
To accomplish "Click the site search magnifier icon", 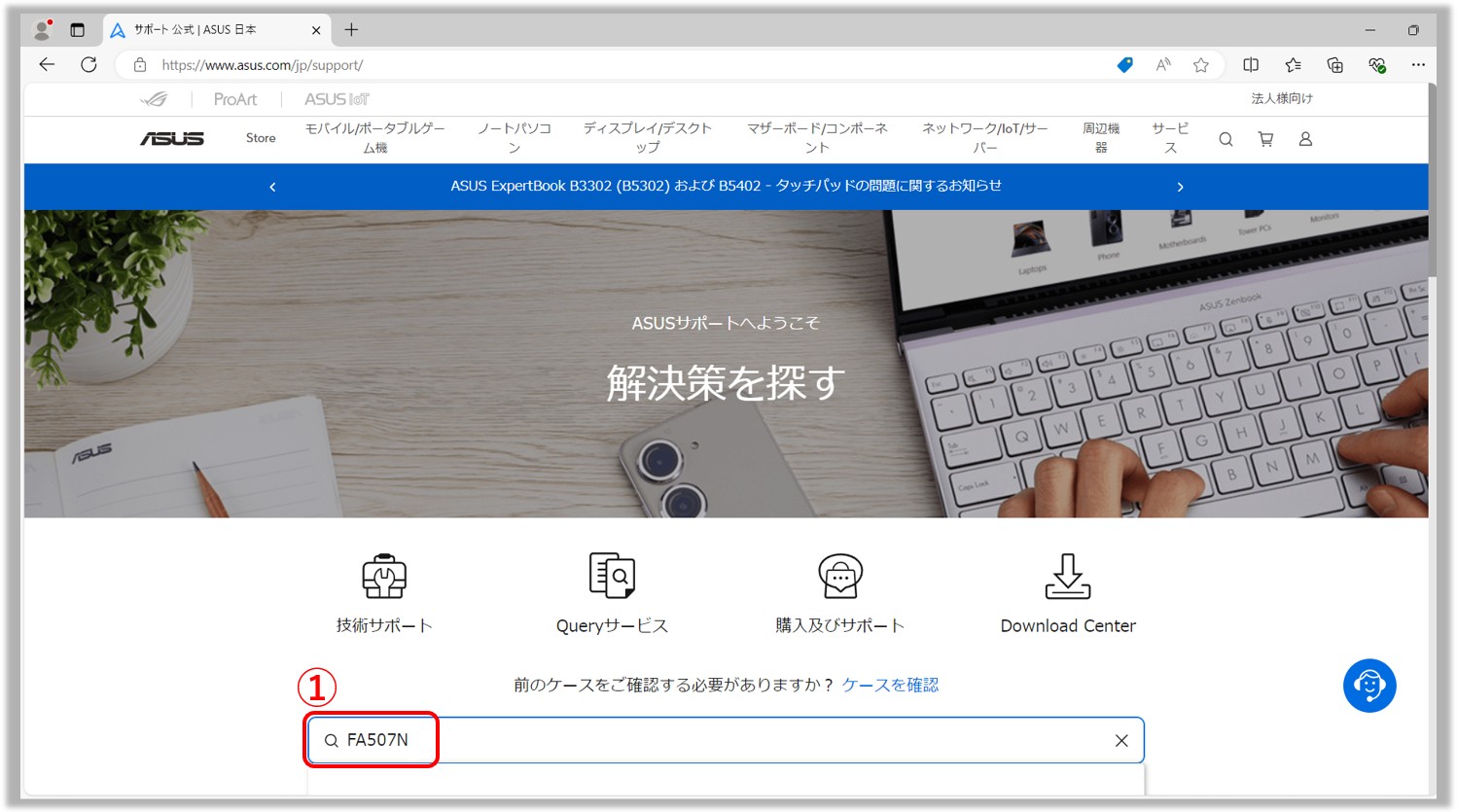I will 1226,139.
